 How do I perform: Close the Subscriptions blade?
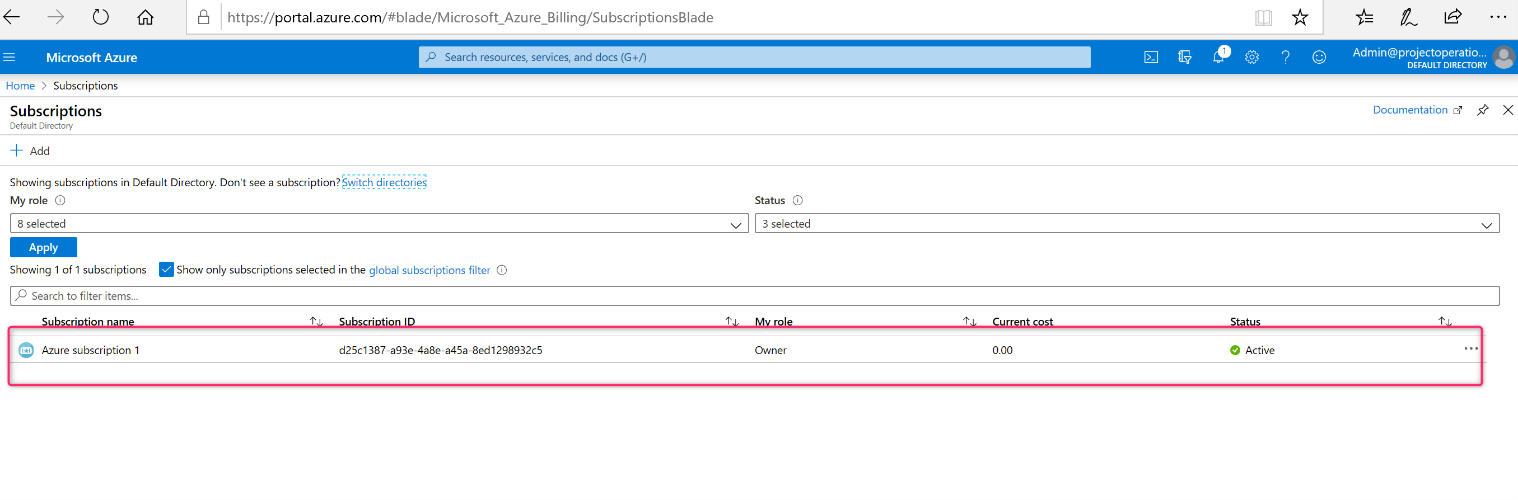click(x=1508, y=110)
